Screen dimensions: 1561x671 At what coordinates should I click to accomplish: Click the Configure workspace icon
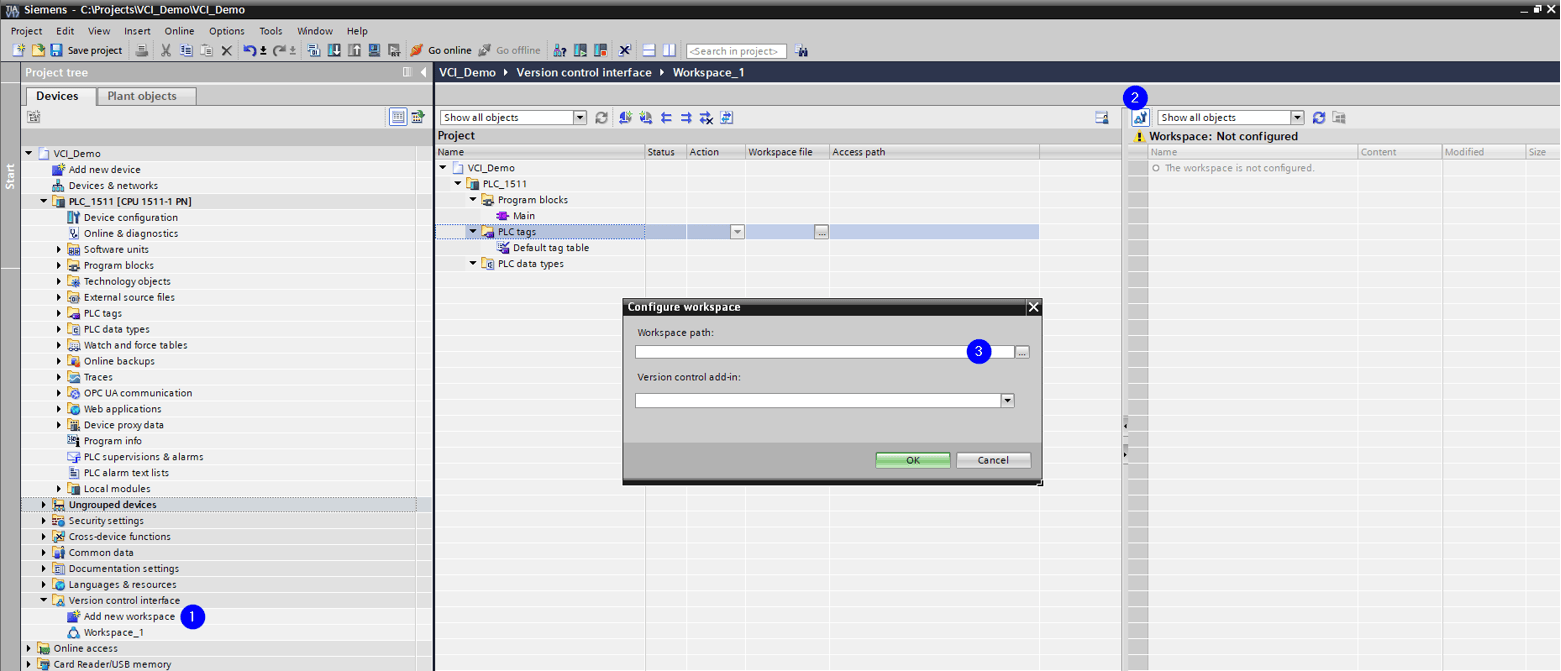(x=1140, y=118)
